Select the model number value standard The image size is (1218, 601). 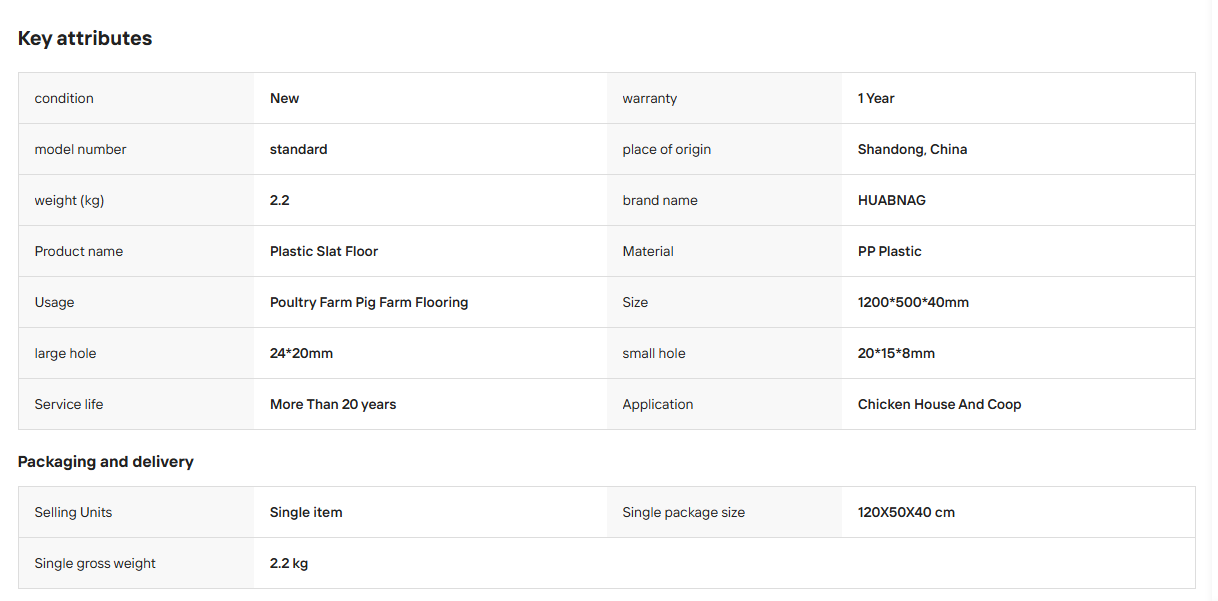(298, 149)
